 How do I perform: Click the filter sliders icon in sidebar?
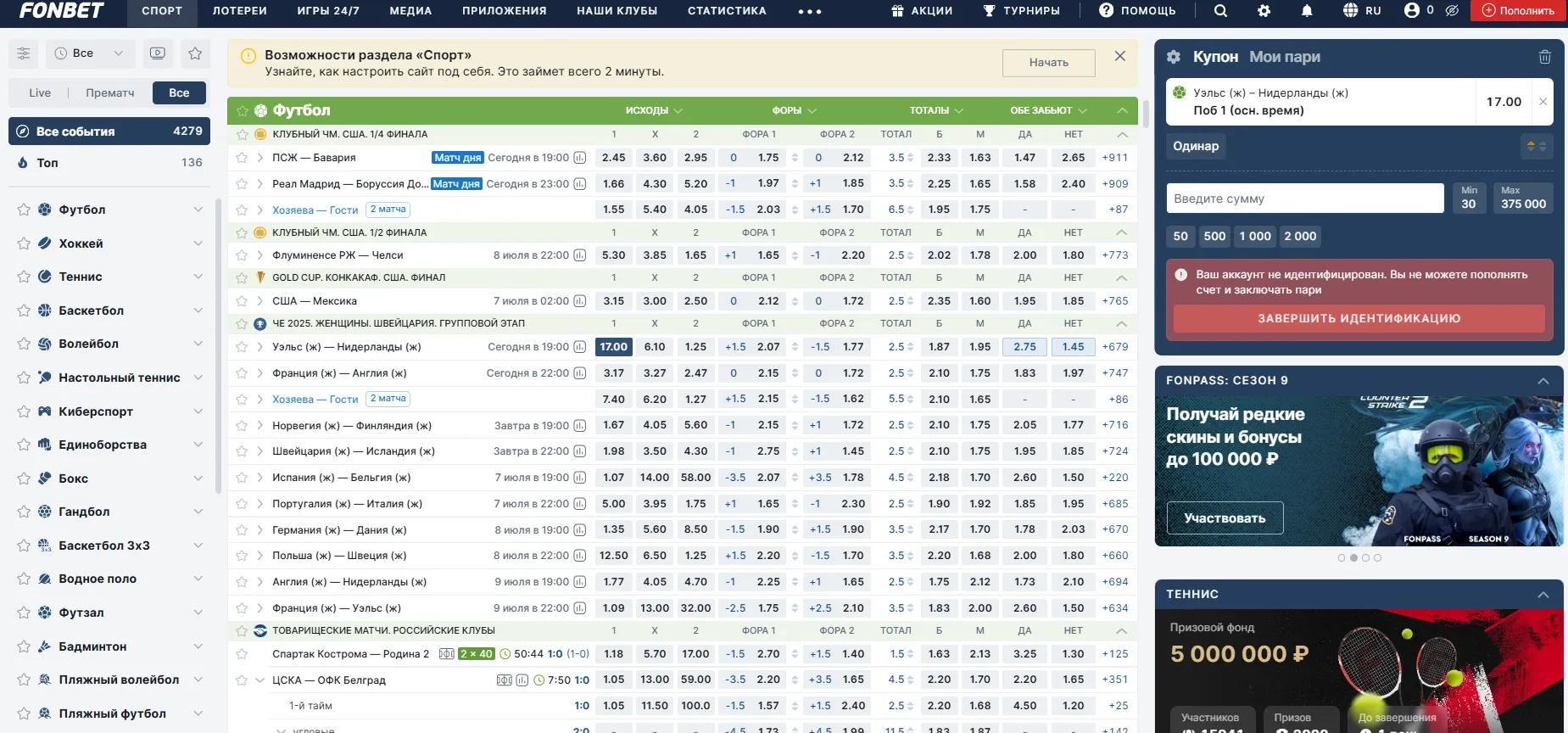pos(24,53)
